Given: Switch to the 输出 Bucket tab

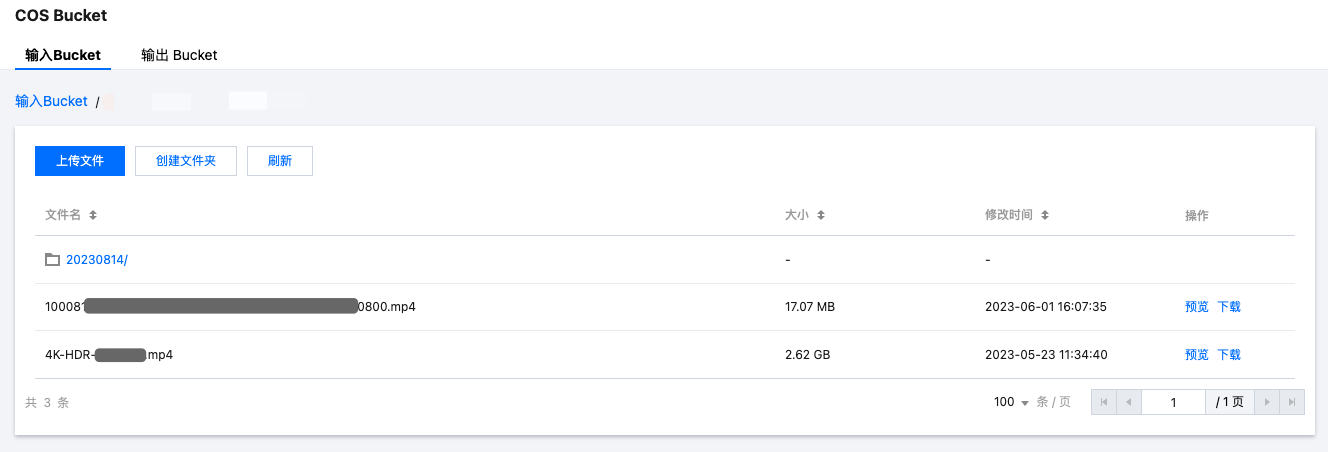Looking at the screenshot, I should [x=179, y=55].
